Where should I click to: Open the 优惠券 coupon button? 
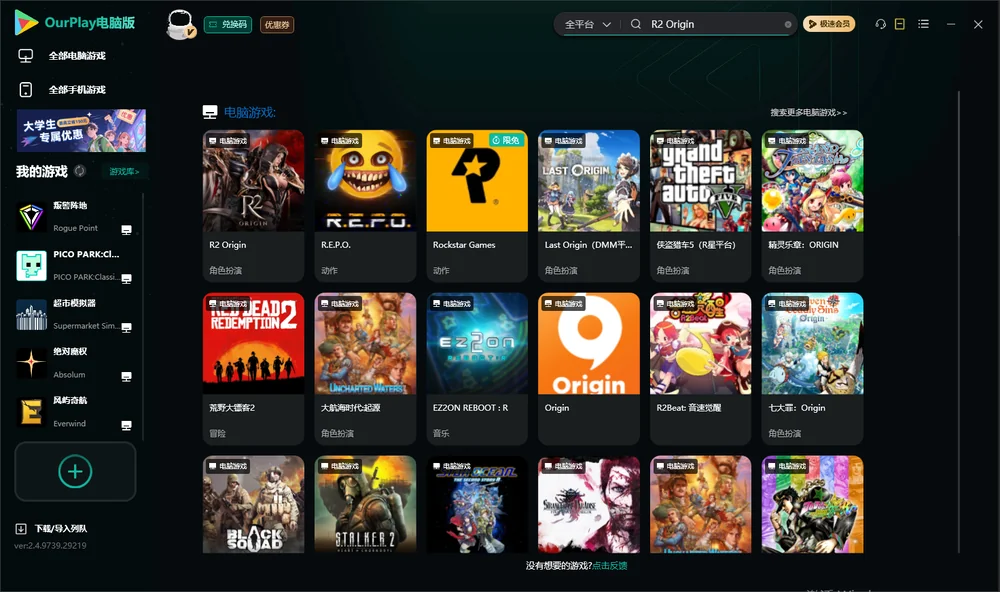277,25
